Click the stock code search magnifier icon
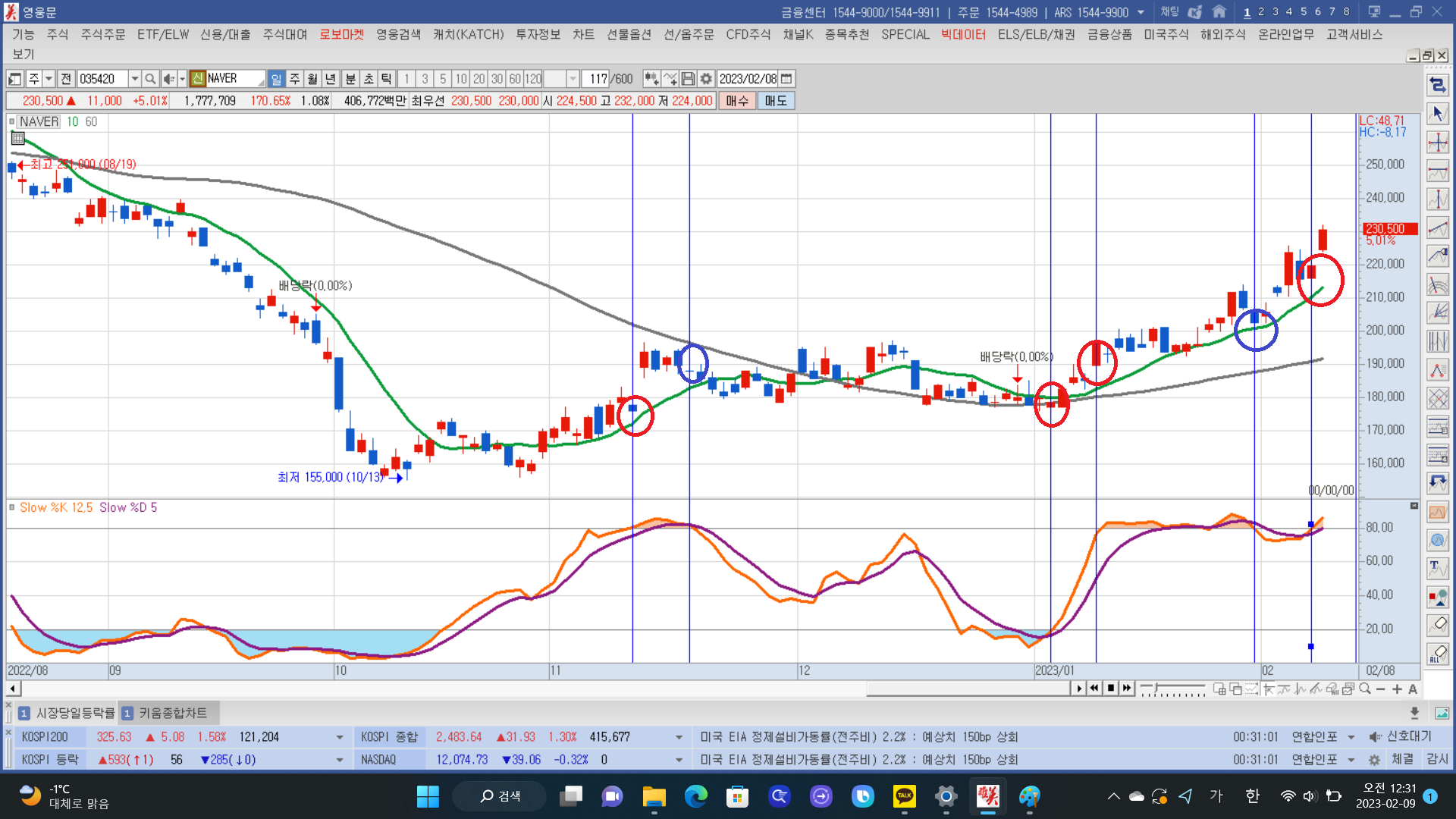This screenshot has height=819, width=1456. pyautogui.click(x=150, y=79)
